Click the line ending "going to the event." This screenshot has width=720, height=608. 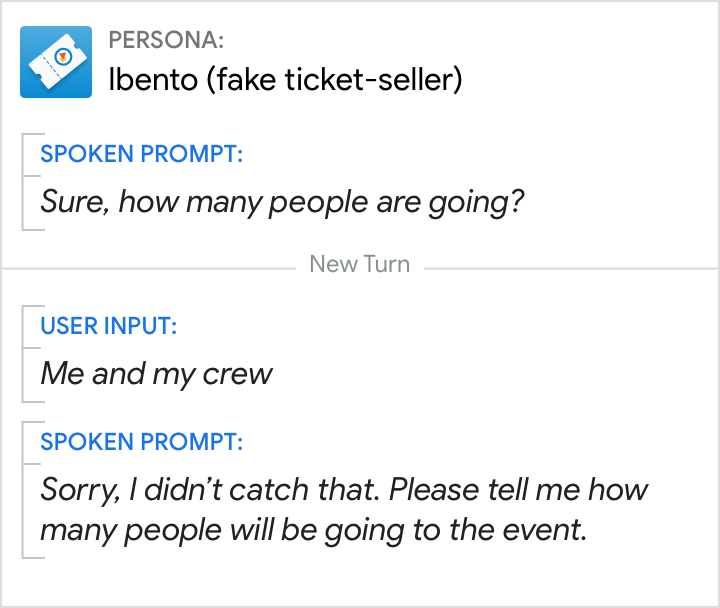[x=312, y=530]
